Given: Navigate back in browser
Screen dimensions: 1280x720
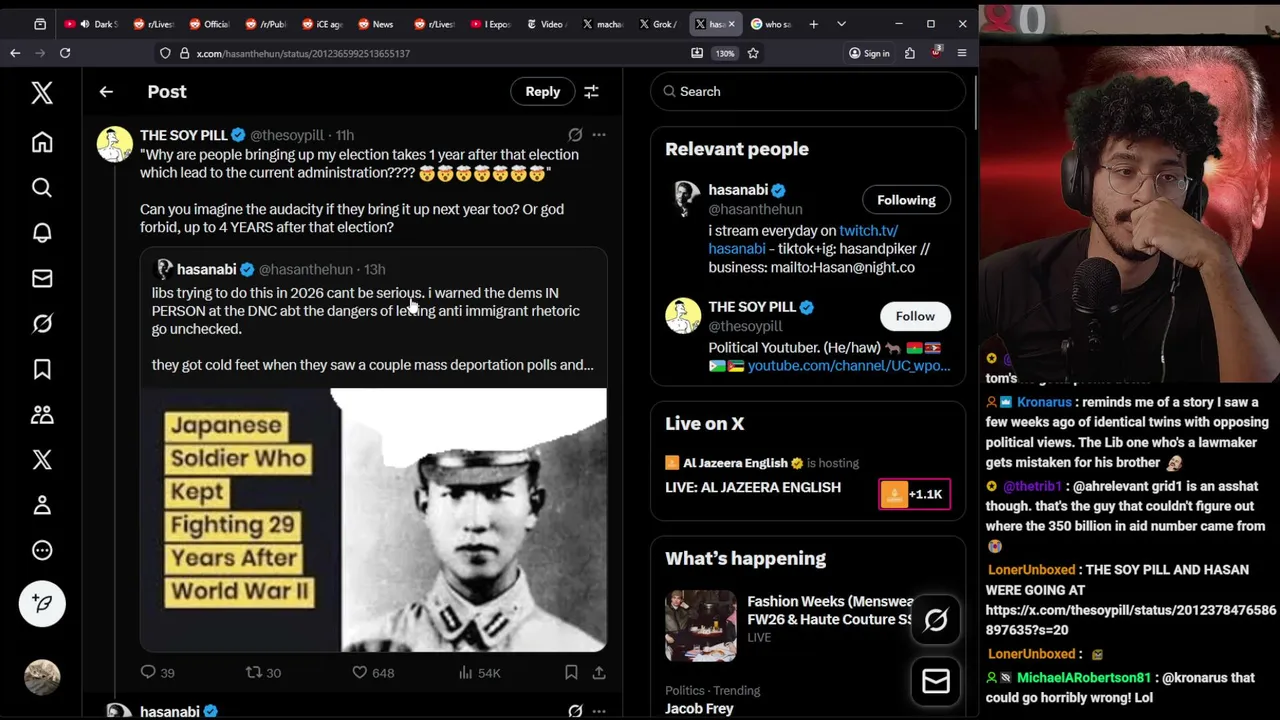Looking at the screenshot, I should coord(15,53).
